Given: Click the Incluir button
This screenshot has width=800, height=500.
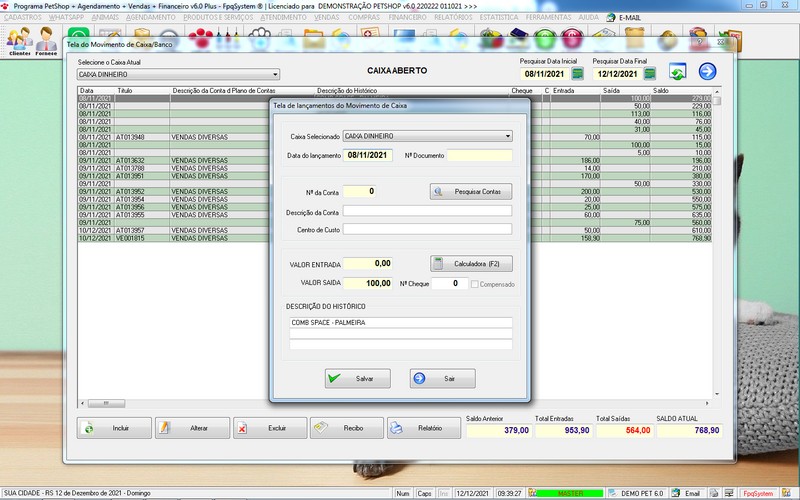Looking at the screenshot, I should coord(114,428).
